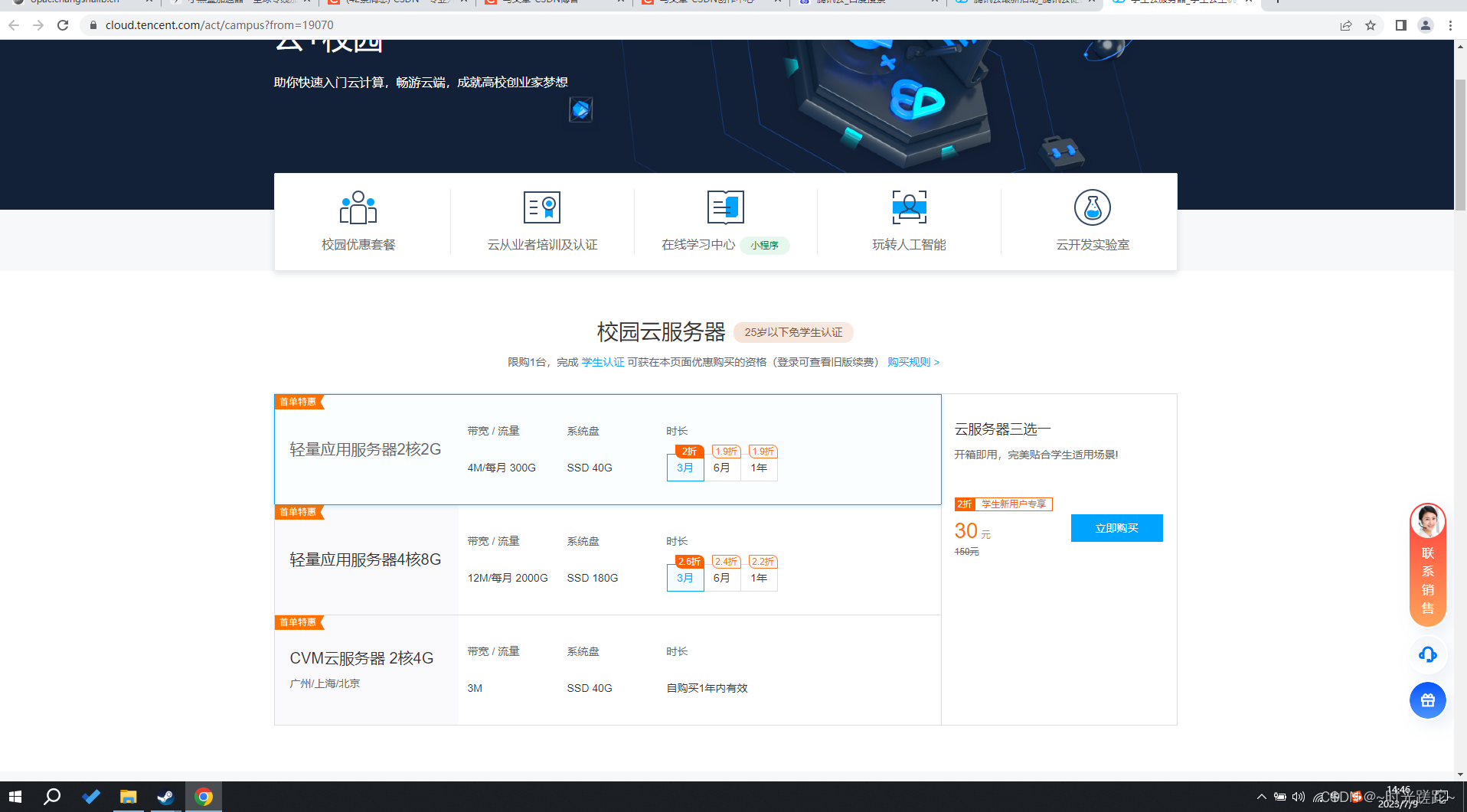Open the 校园优惠套餐 campus package icon
This screenshot has height=812, width=1467.
[358, 207]
